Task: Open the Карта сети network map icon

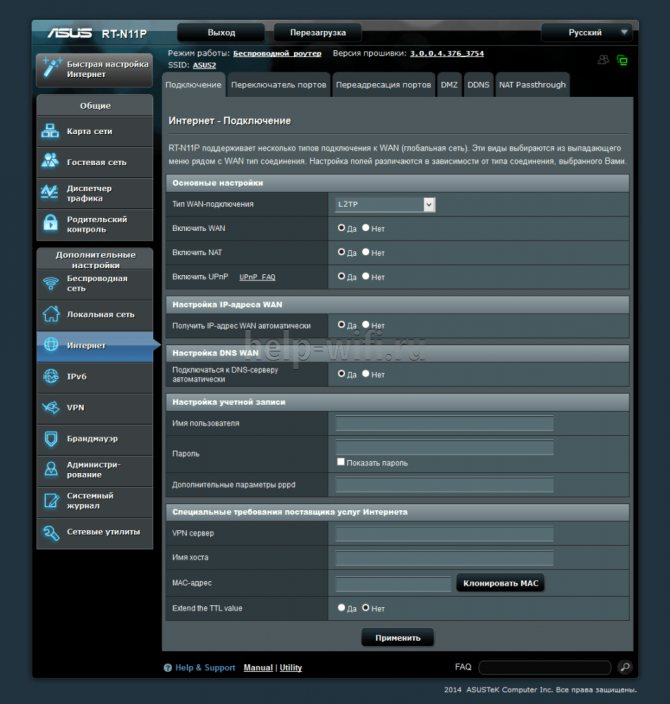Action: pyautogui.click(x=50, y=131)
